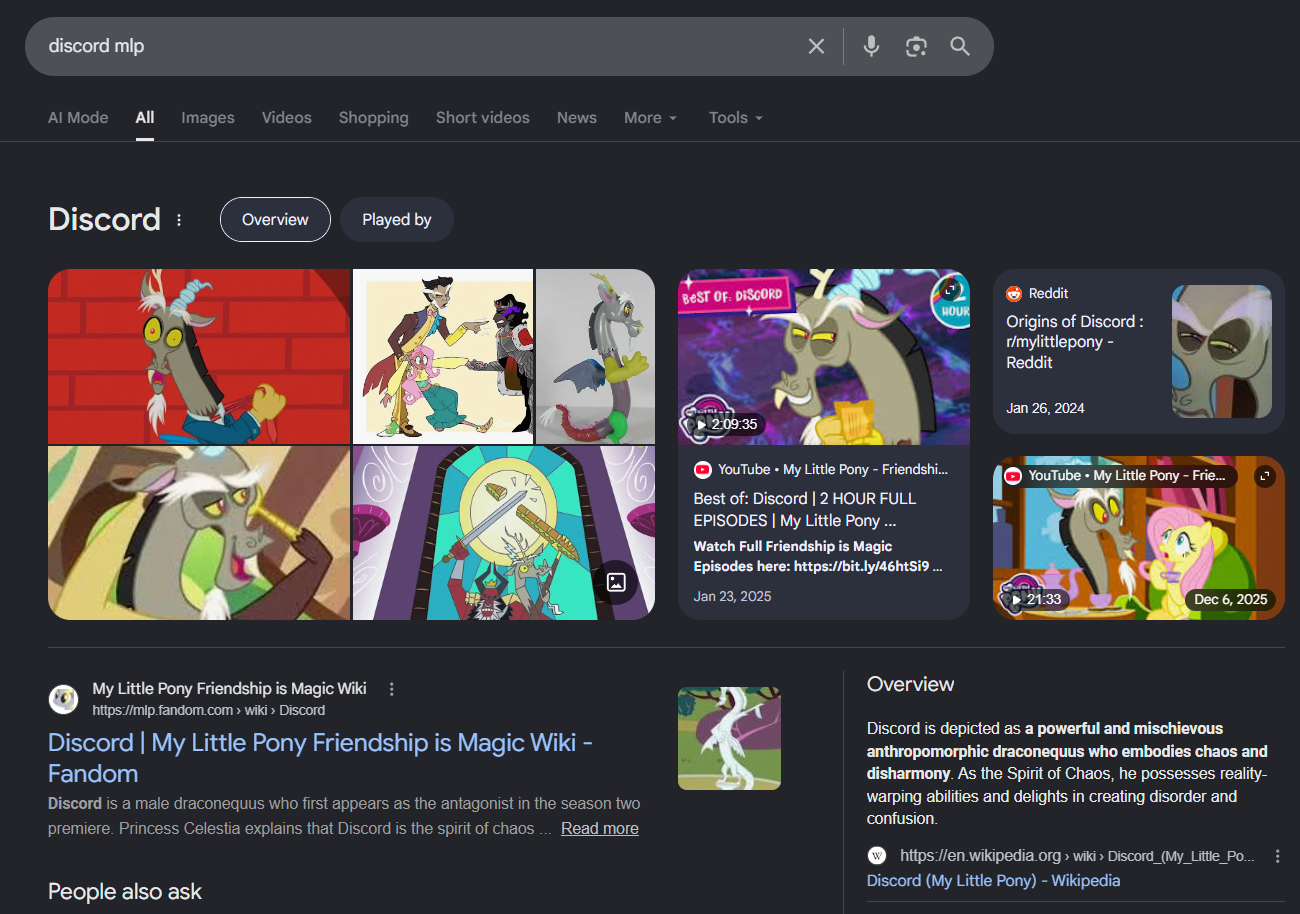Click in the 'discord mlp' search field

420,46
